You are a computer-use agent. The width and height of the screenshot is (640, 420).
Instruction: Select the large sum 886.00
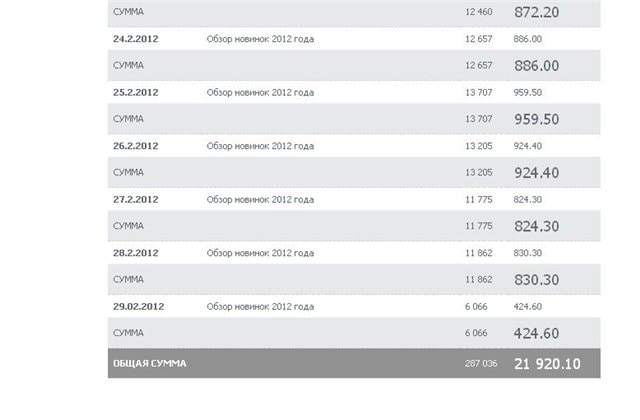[536, 65]
